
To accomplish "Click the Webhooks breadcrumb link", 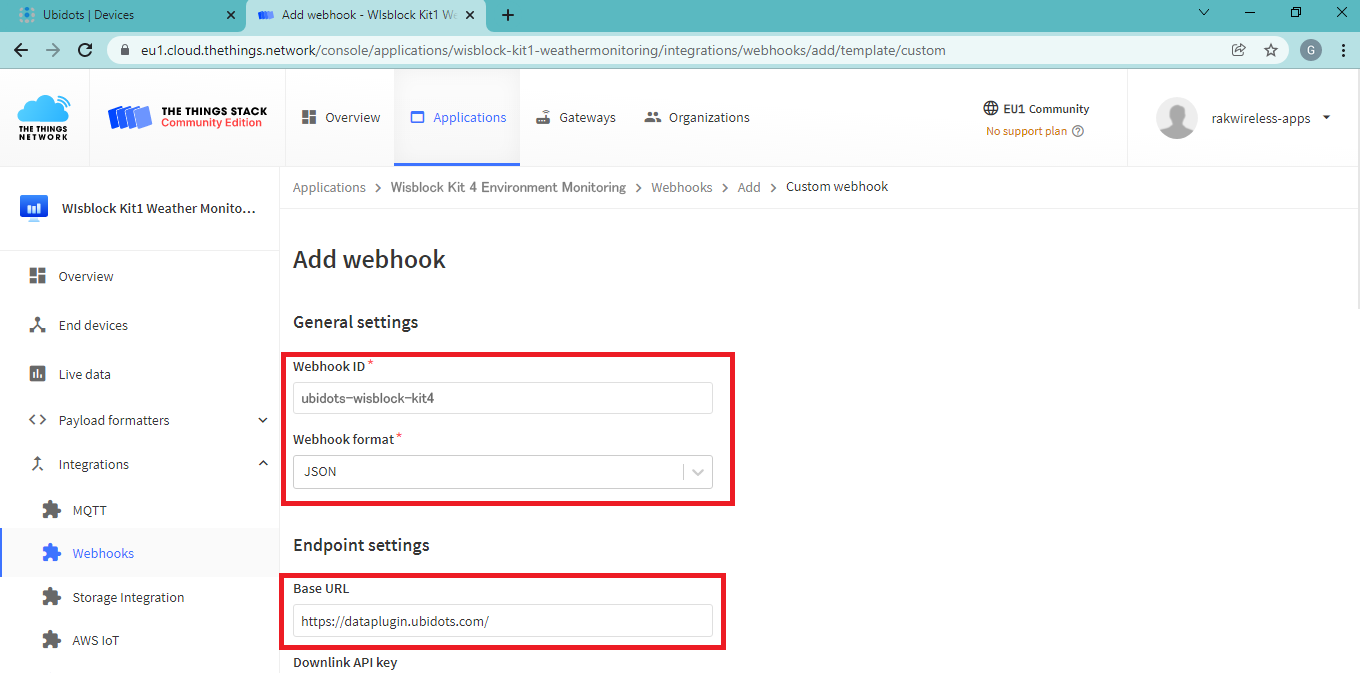I will (x=681, y=187).
